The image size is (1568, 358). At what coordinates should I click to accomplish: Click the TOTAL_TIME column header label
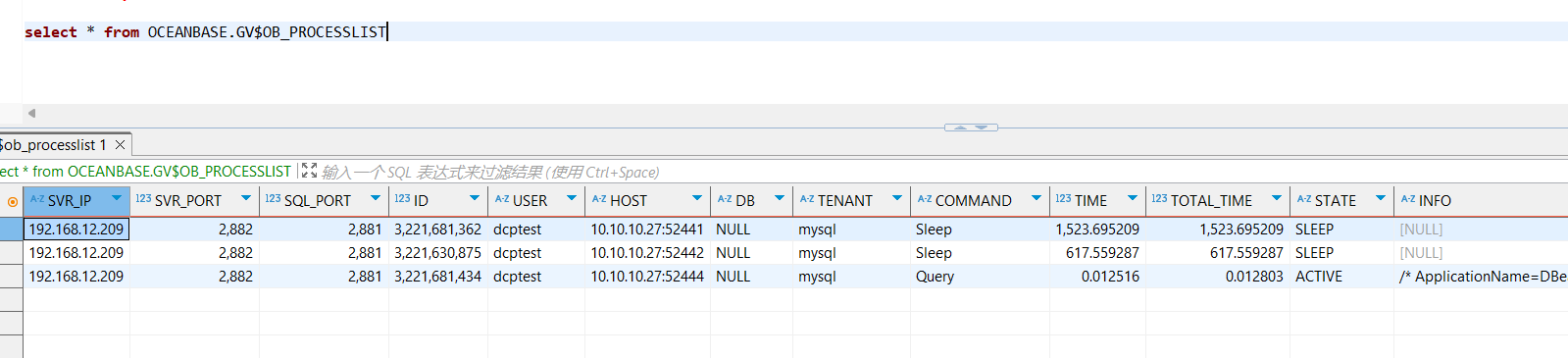click(x=1211, y=200)
